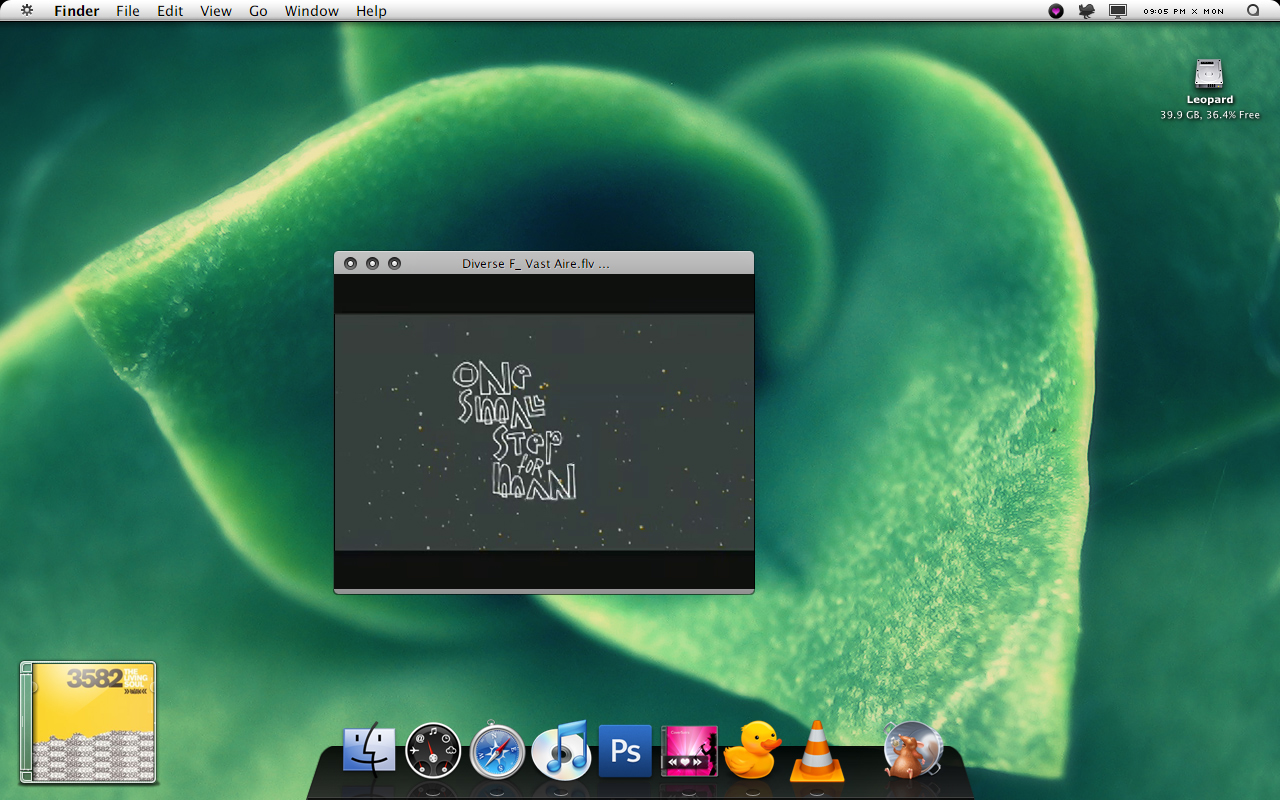Image resolution: width=1280 pixels, height=800 pixels.
Task: Open Safari browser in the Dock
Action: tap(497, 751)
